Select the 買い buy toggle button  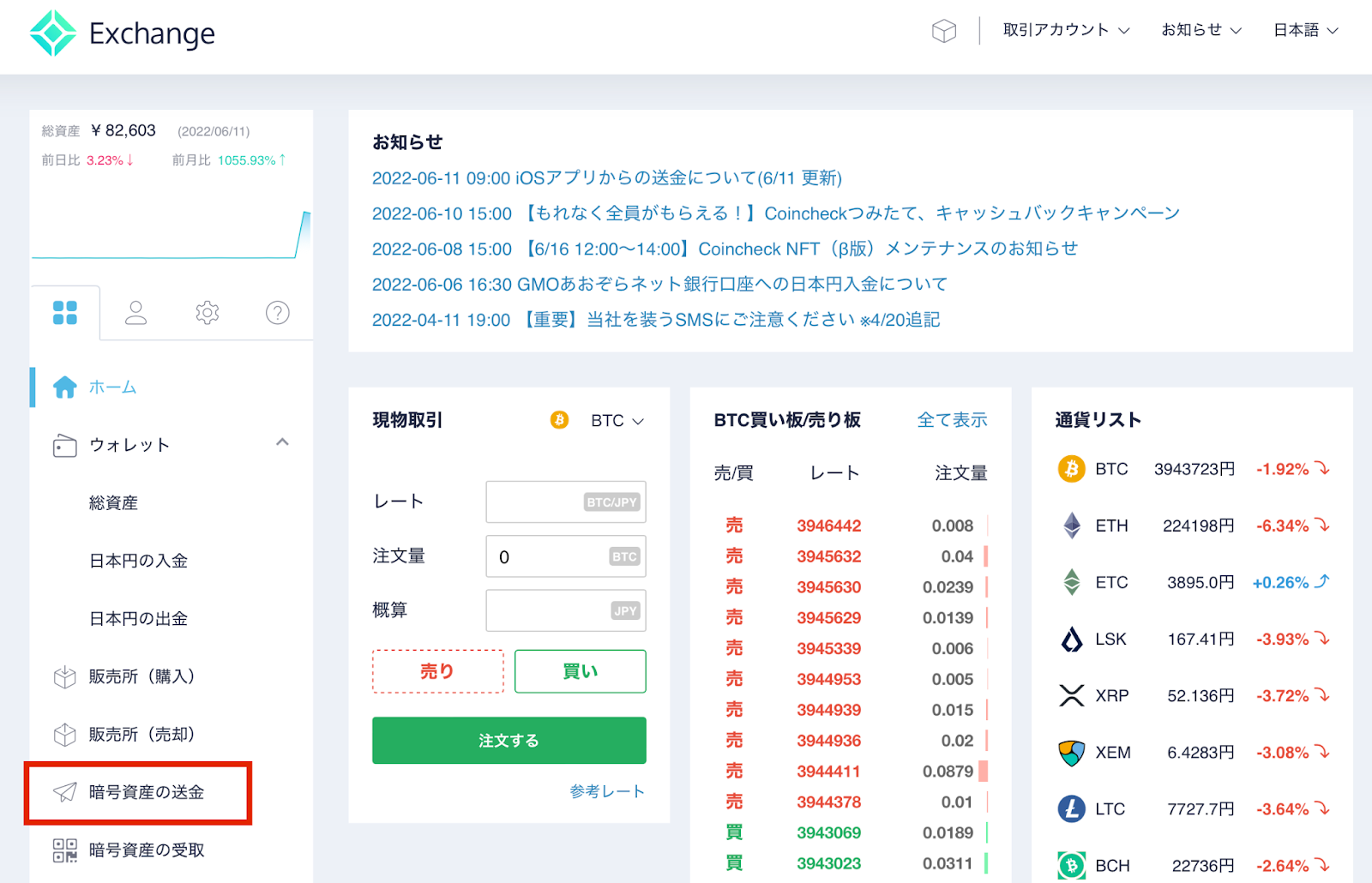(581, 671)
